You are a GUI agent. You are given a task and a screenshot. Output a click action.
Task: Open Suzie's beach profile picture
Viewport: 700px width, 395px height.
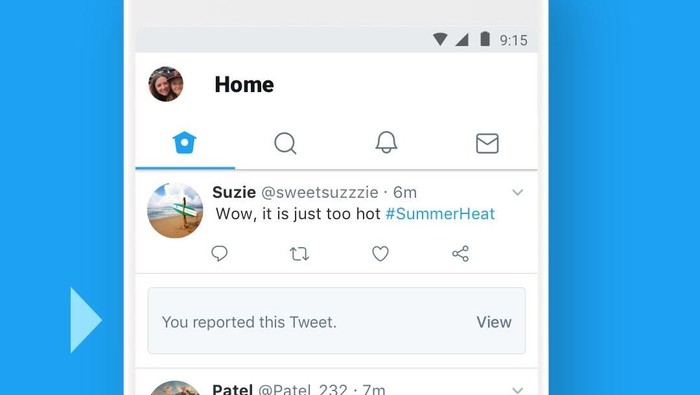point(175,210)
